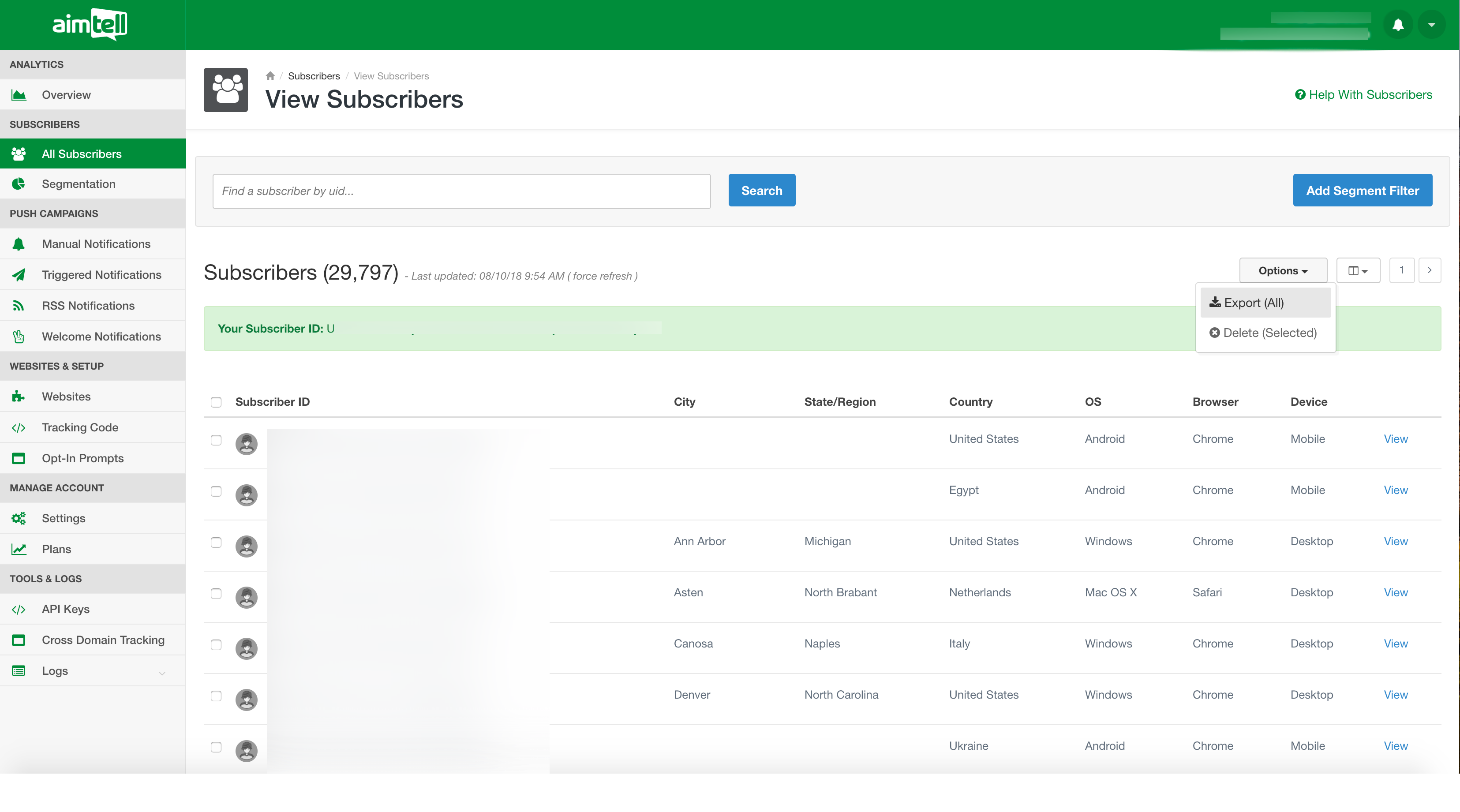Click the Settings gears icon in sidebar

coord(19,519)
